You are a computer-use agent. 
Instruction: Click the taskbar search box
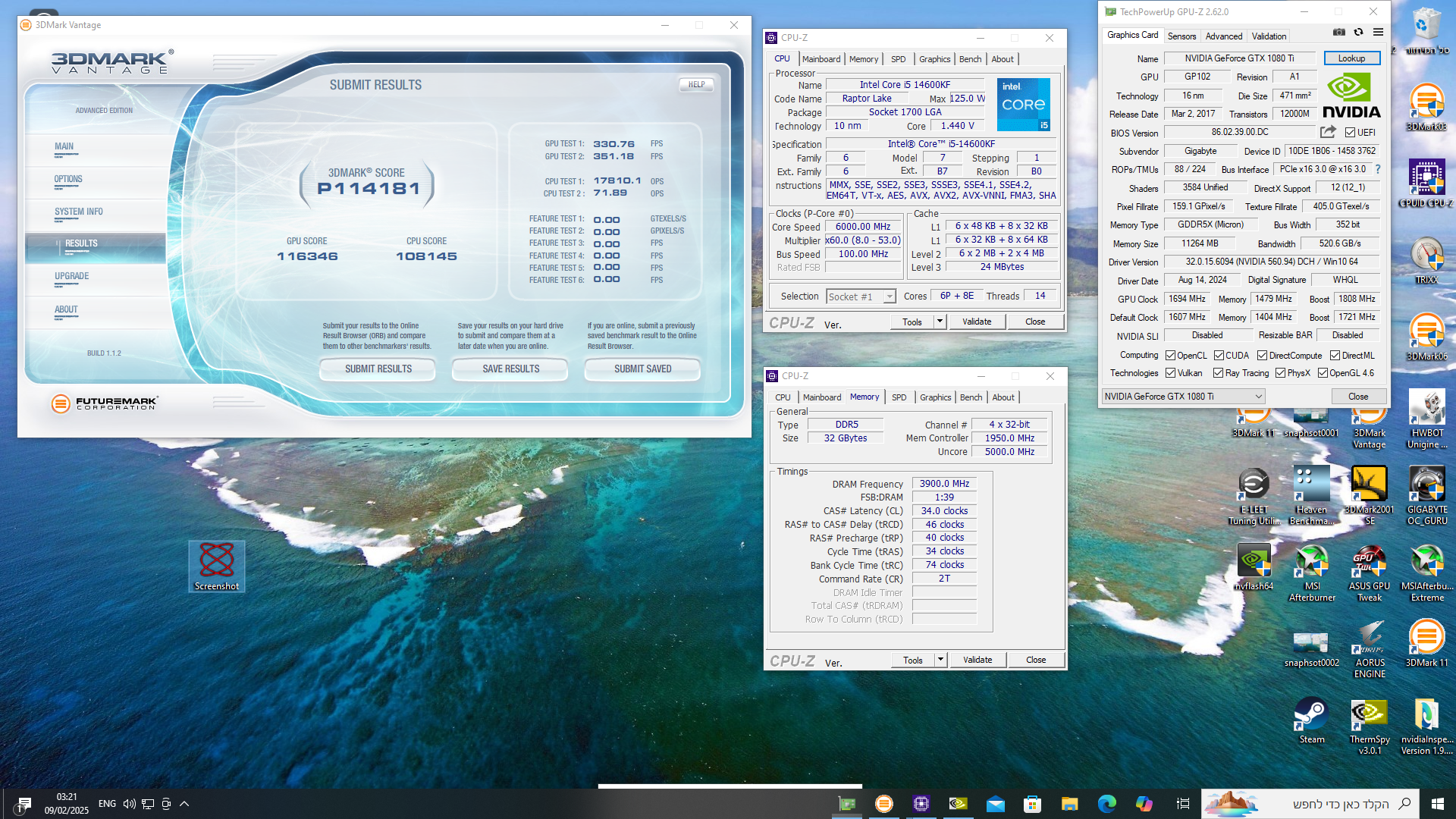1310,803
